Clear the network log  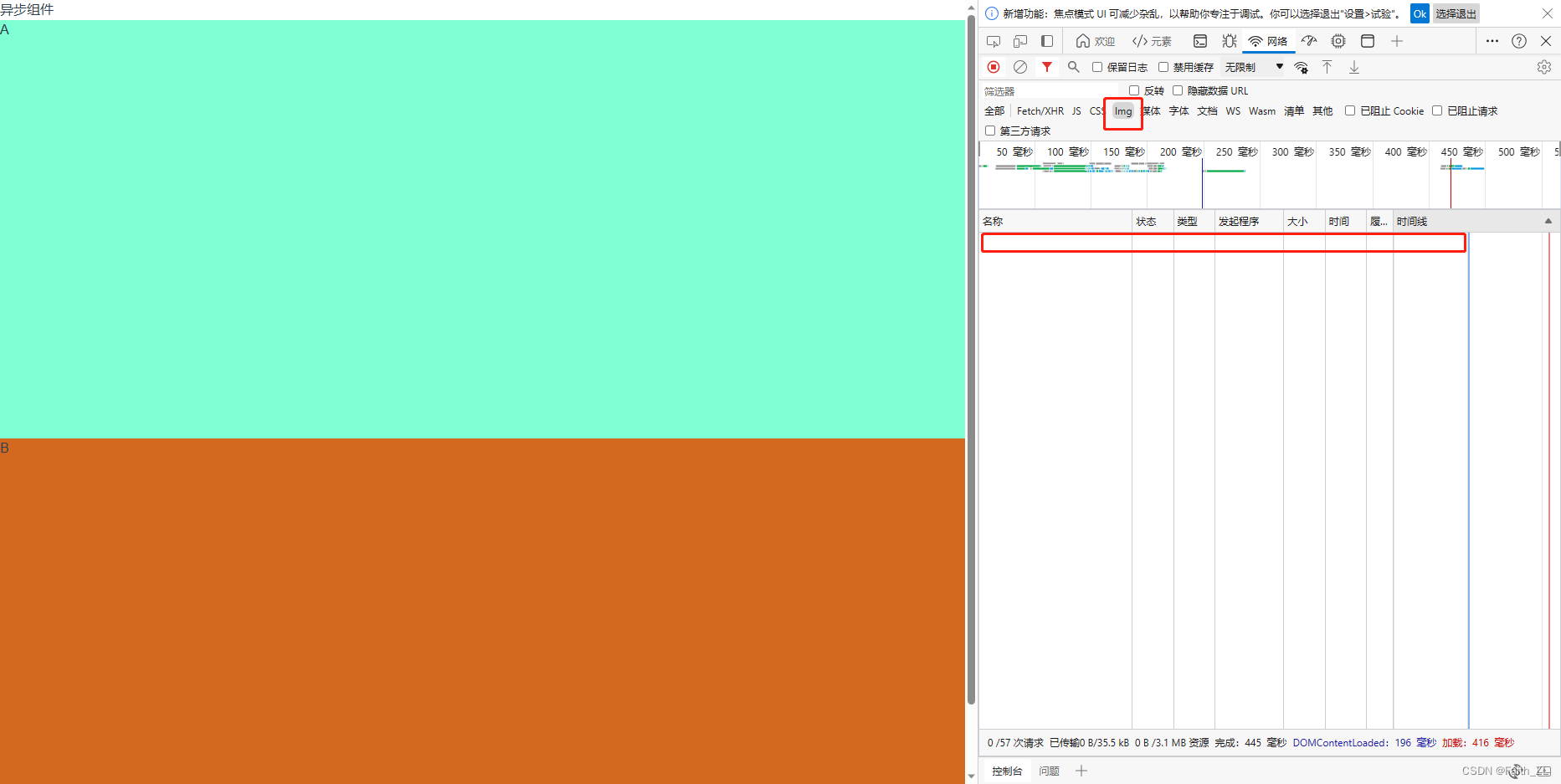tap(1020, 67)
